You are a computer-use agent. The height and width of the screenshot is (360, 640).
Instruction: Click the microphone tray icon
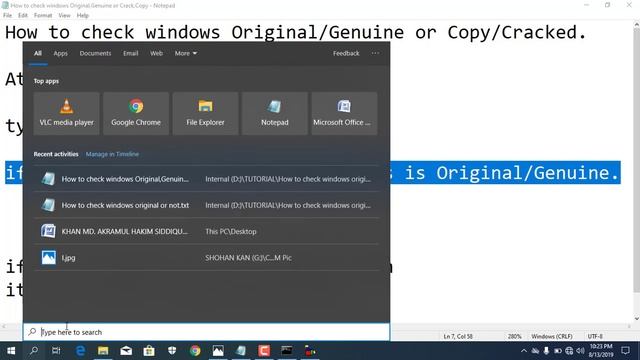click(x=546, y=351)
